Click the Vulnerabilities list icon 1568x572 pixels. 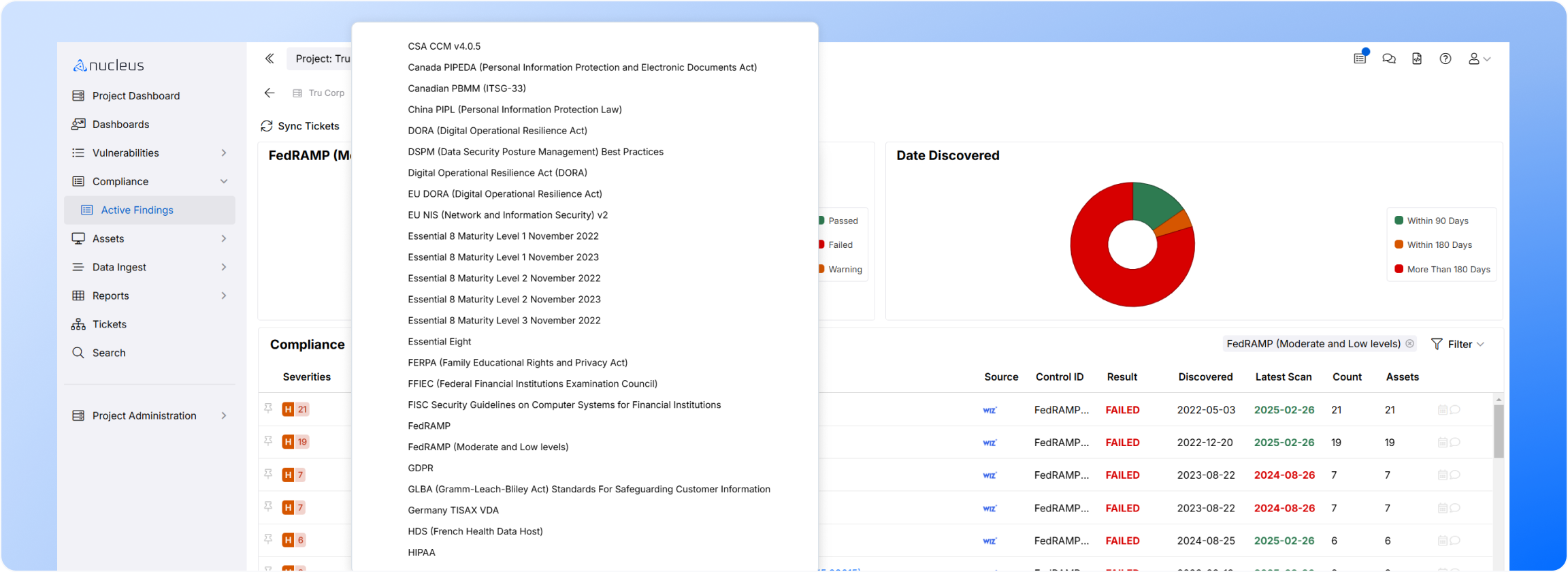pyautogui.click(x=78, y=153)
